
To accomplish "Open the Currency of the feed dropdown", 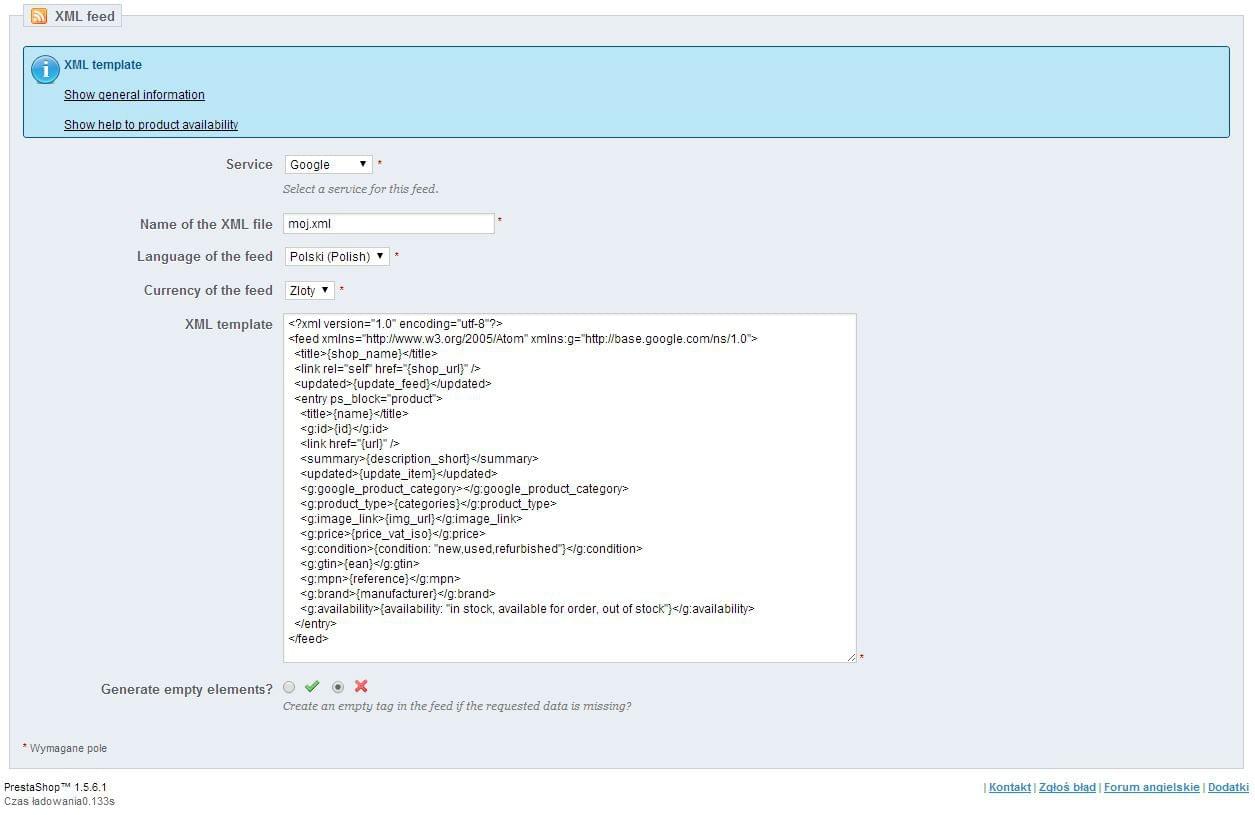I will (309, 291).
